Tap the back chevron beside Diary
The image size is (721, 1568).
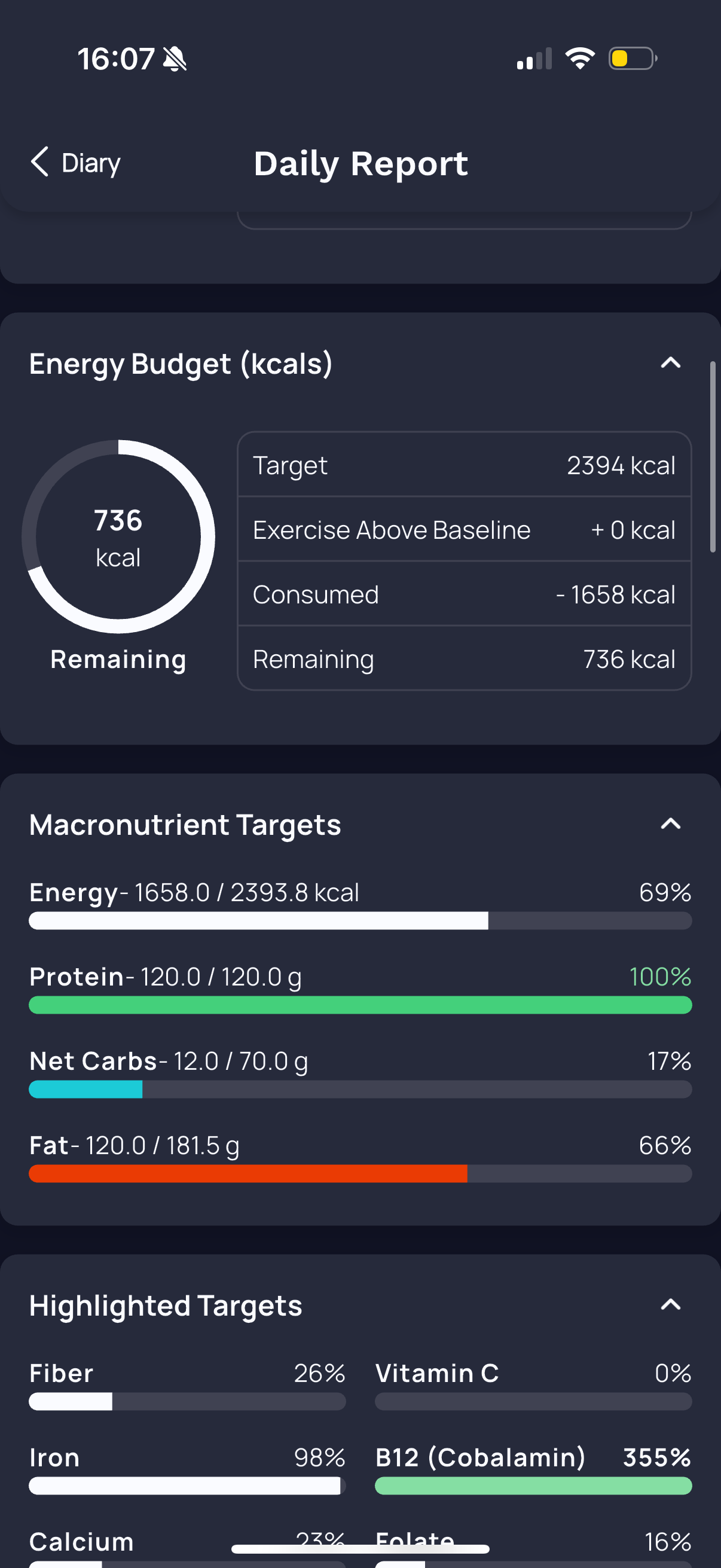[x=39, y=162]
